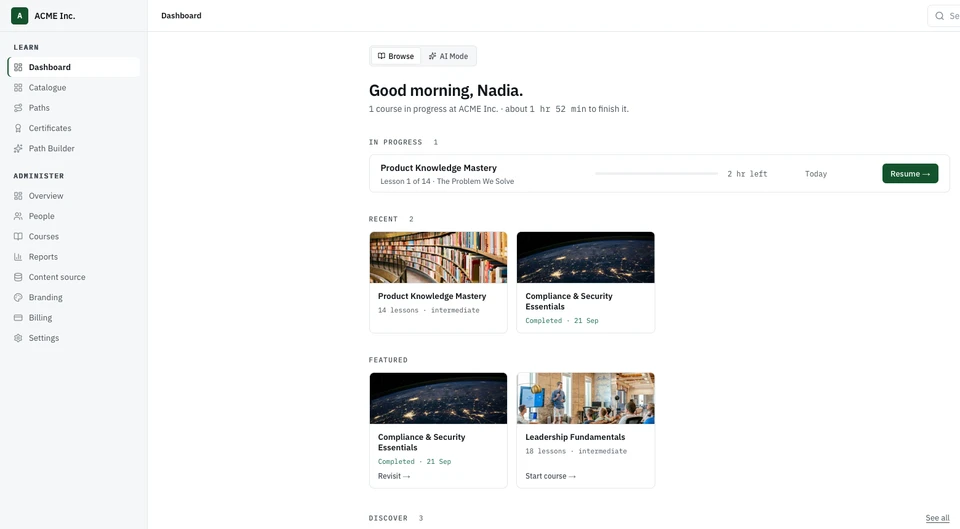
Task: Click the Billing card icon
Action: pyautogui.click(x=18, y=317)
